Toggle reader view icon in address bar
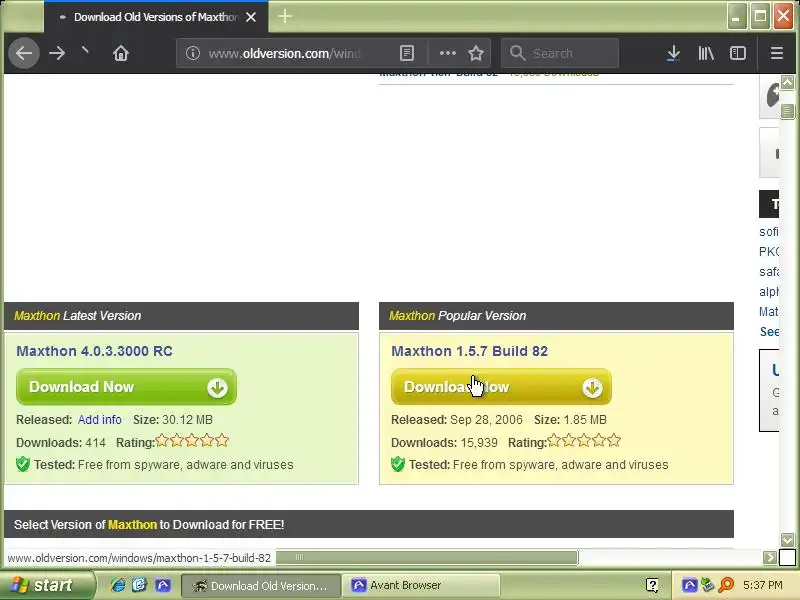 pos(407,53)
